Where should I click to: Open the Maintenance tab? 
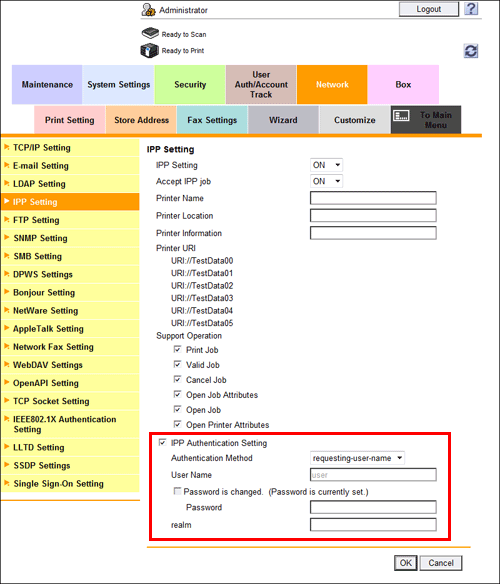pyautogui.click(x=47, y=85)
